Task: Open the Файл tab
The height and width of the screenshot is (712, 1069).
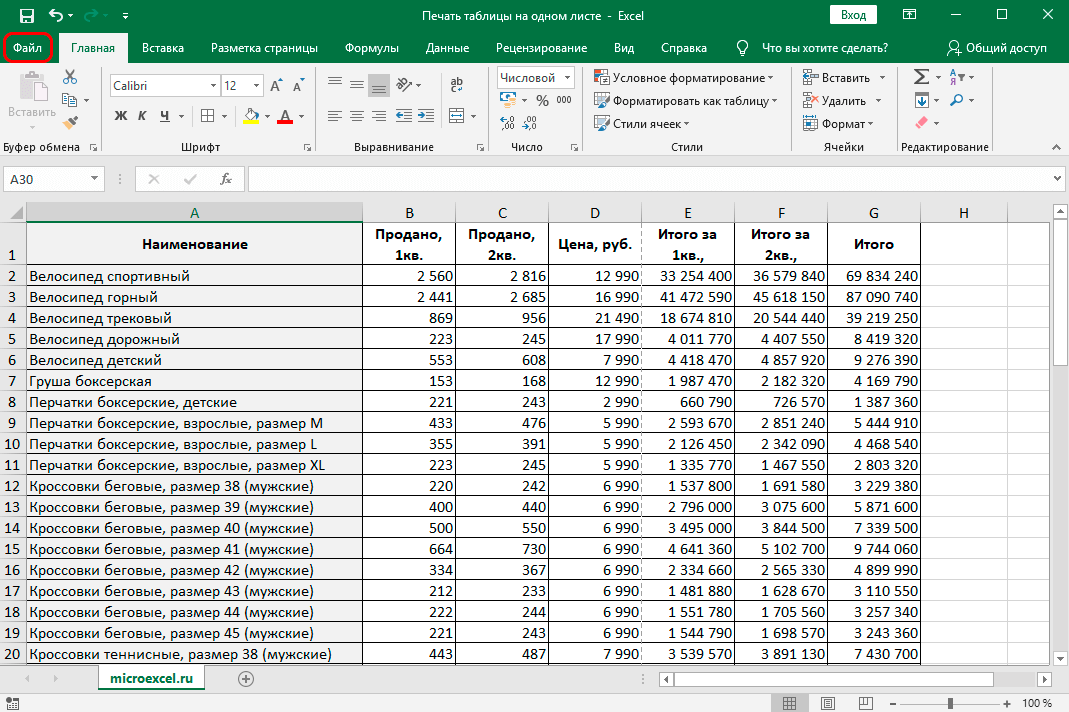Action: (28, 48)
